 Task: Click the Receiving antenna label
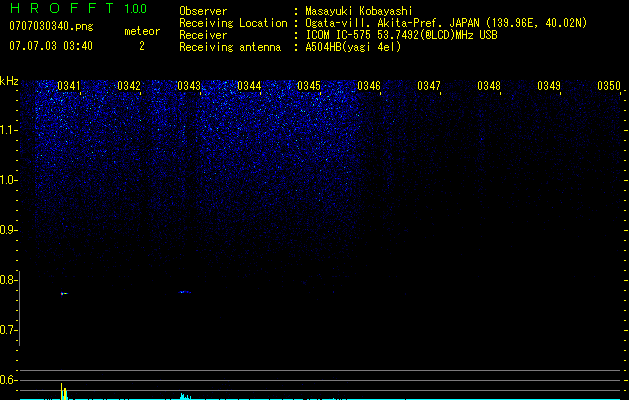point(230,47)
